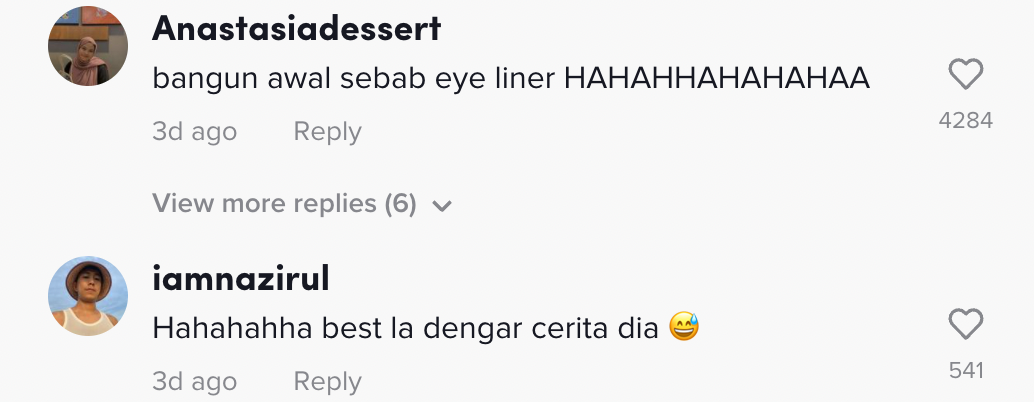Open iamnazirul's profile avatar
The image size is (1034, 402).
pos(88,297)
